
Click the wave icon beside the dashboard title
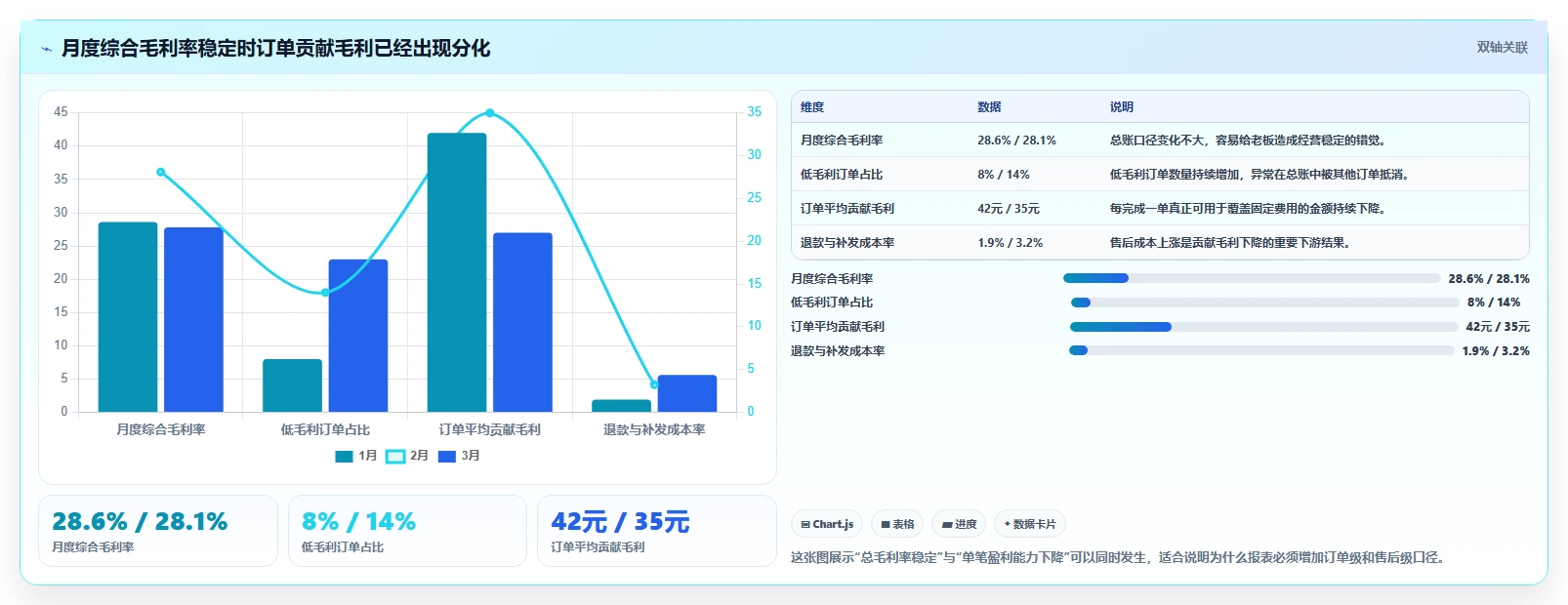tap(46, 49)
